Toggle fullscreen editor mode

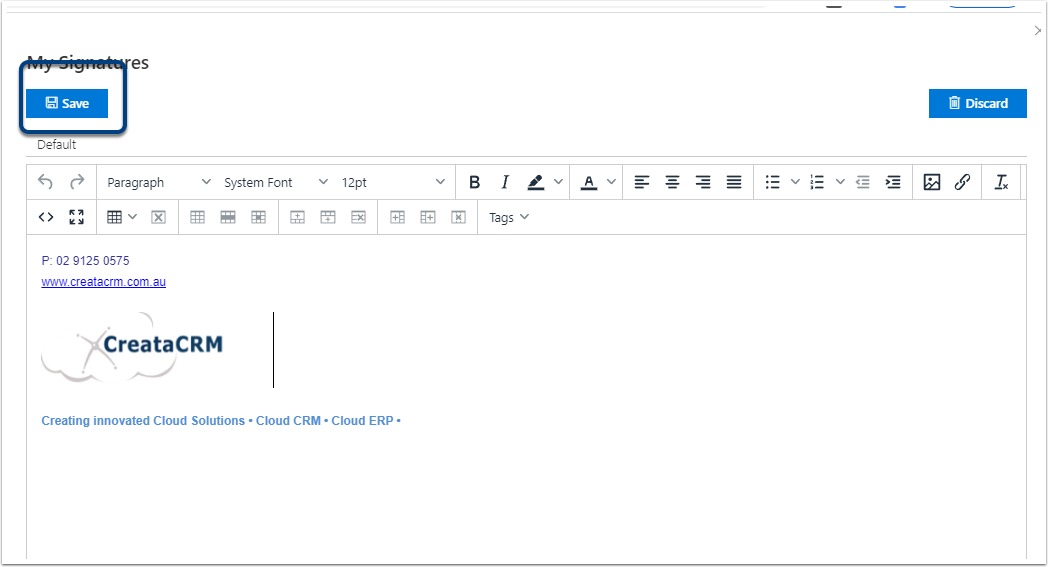(76, 217)
